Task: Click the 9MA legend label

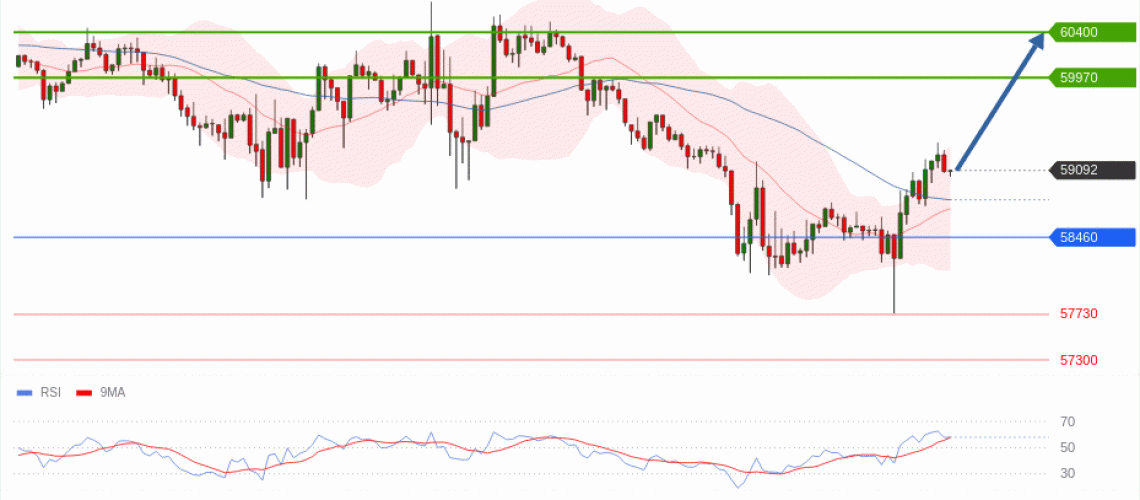Action: (x=113, y=392)
